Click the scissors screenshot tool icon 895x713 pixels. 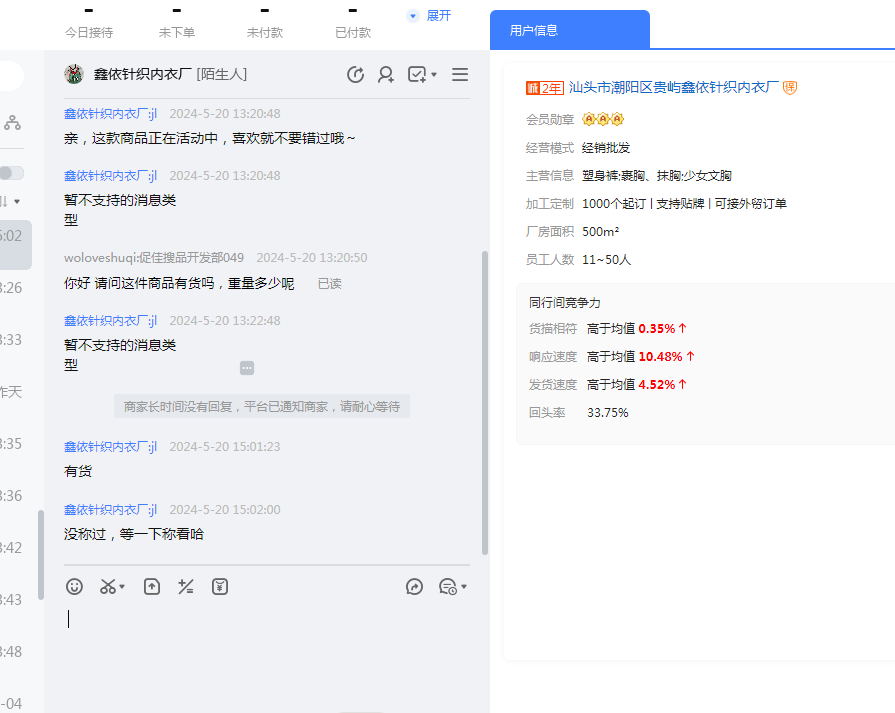tap(108, 587)
